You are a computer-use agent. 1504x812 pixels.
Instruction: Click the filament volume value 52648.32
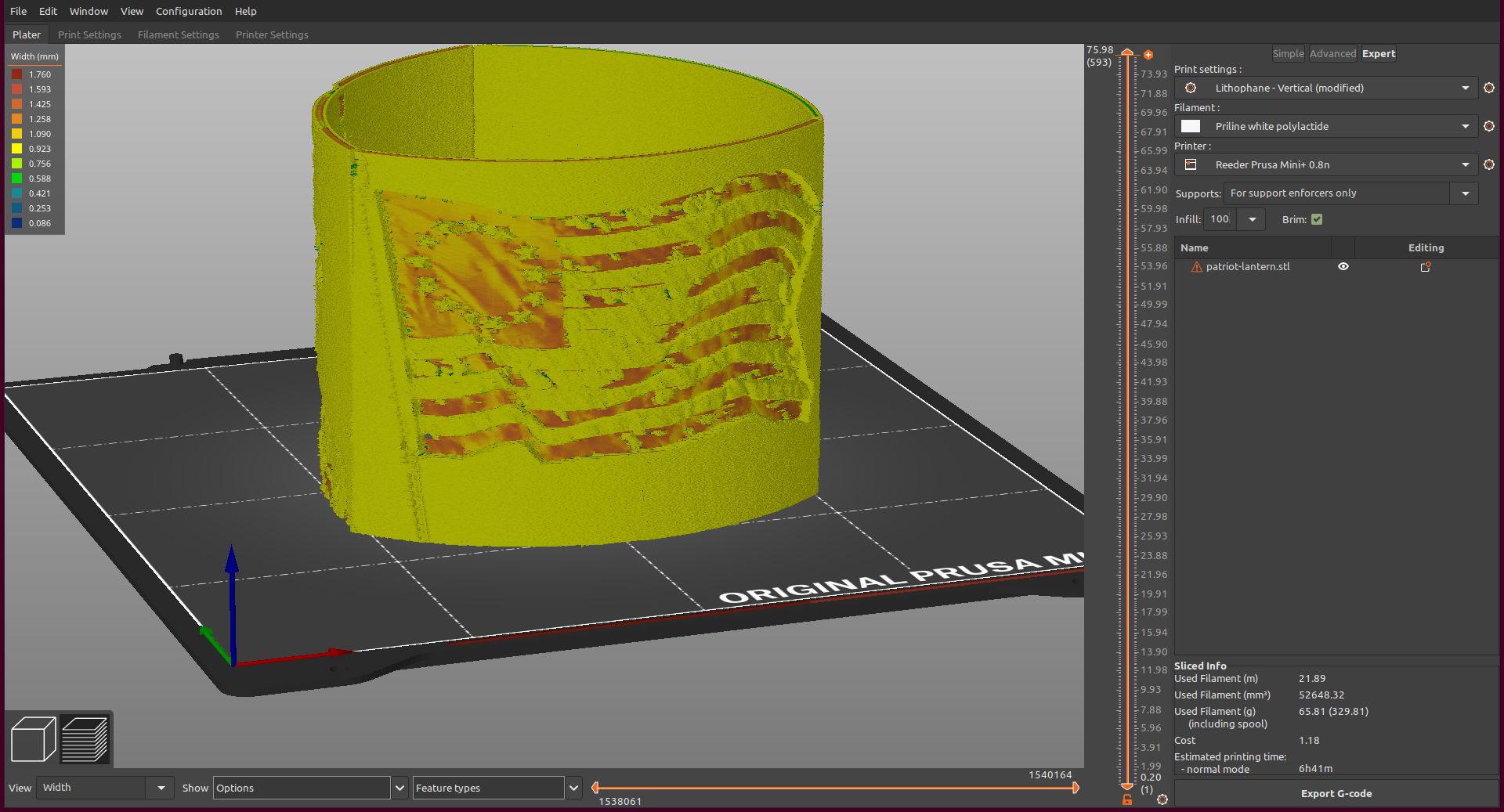(x=1321, y=695)
